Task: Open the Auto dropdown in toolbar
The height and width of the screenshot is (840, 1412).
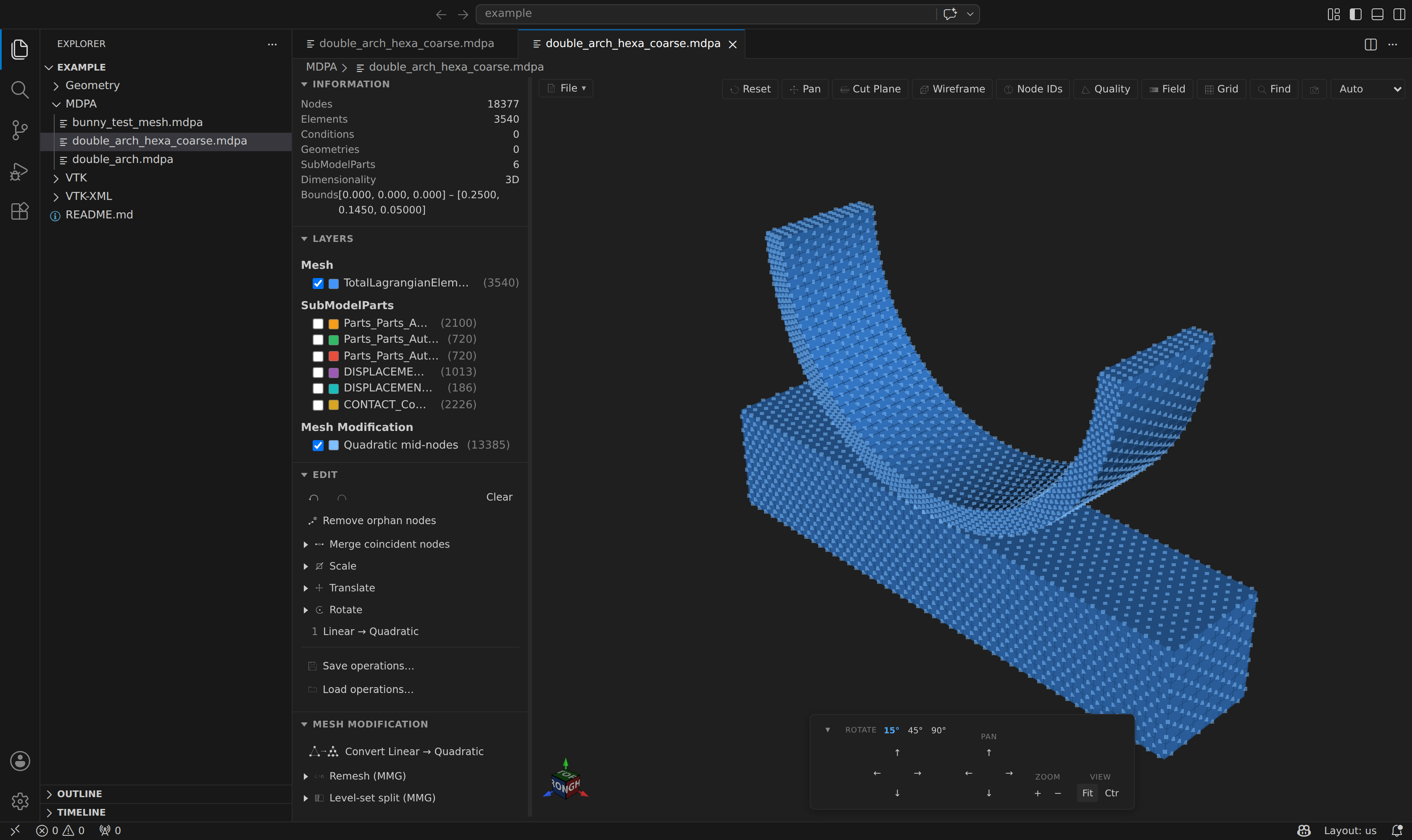Action: pos(1367,89)
